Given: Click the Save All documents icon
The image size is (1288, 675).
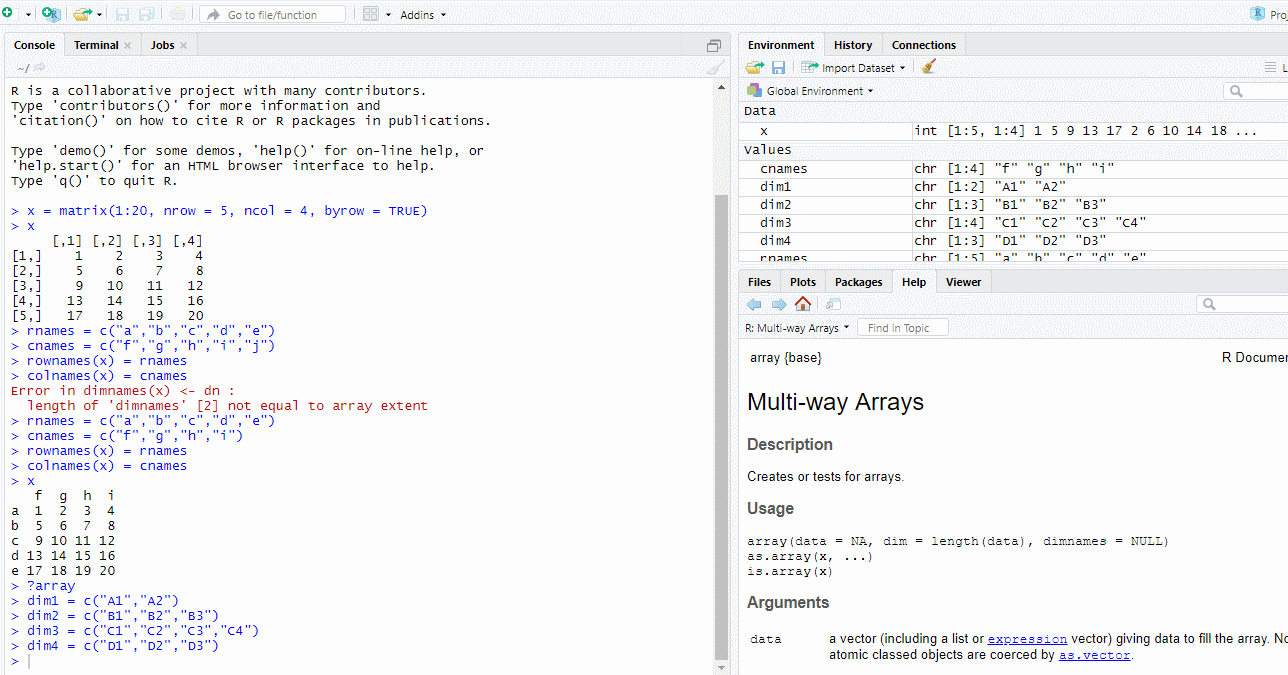Looking at the screenshot, I should 147,14.
